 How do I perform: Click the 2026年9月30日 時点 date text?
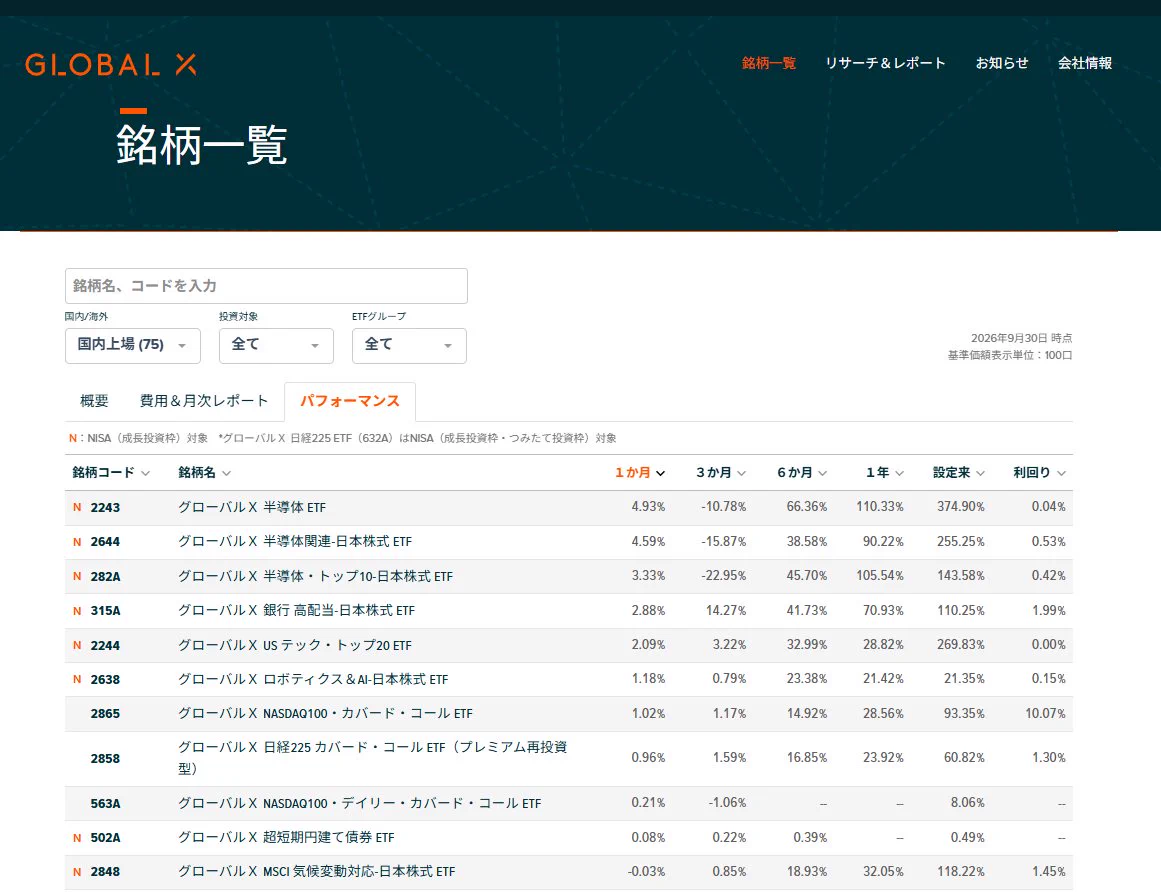click(x=1021, y=338)
